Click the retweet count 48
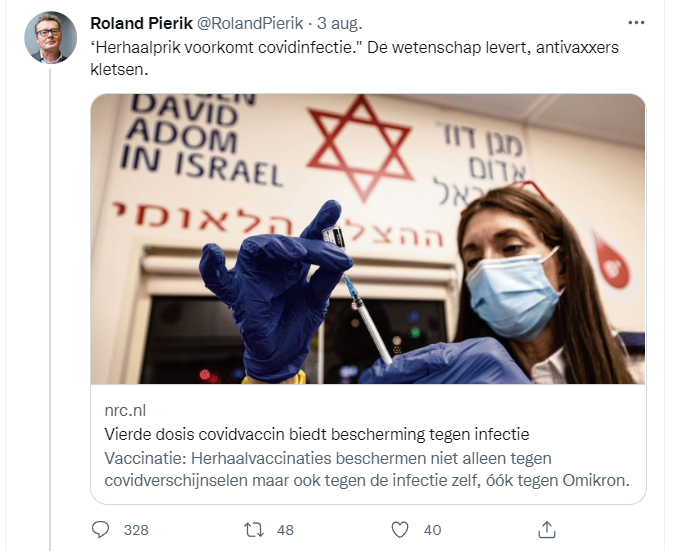Image resolution: width=684 pixels, height=551 pixels. coord(285,530)
